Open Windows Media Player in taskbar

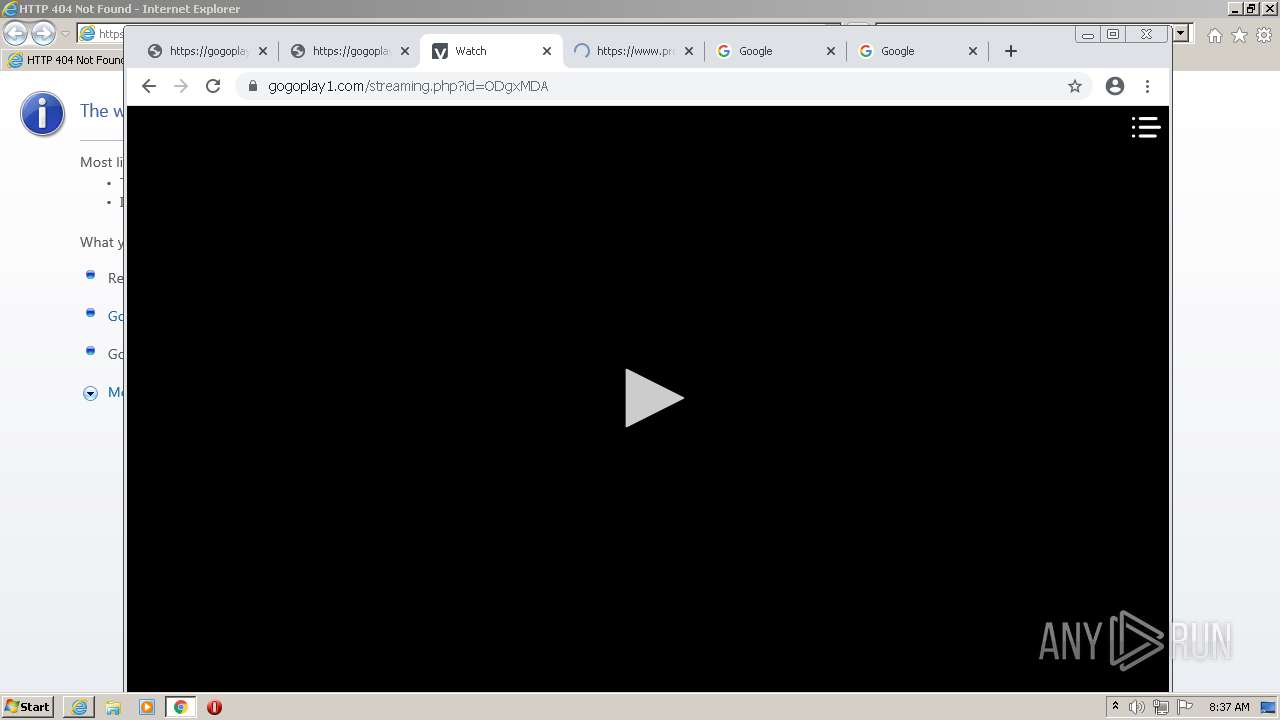click(x=147, y=707)
